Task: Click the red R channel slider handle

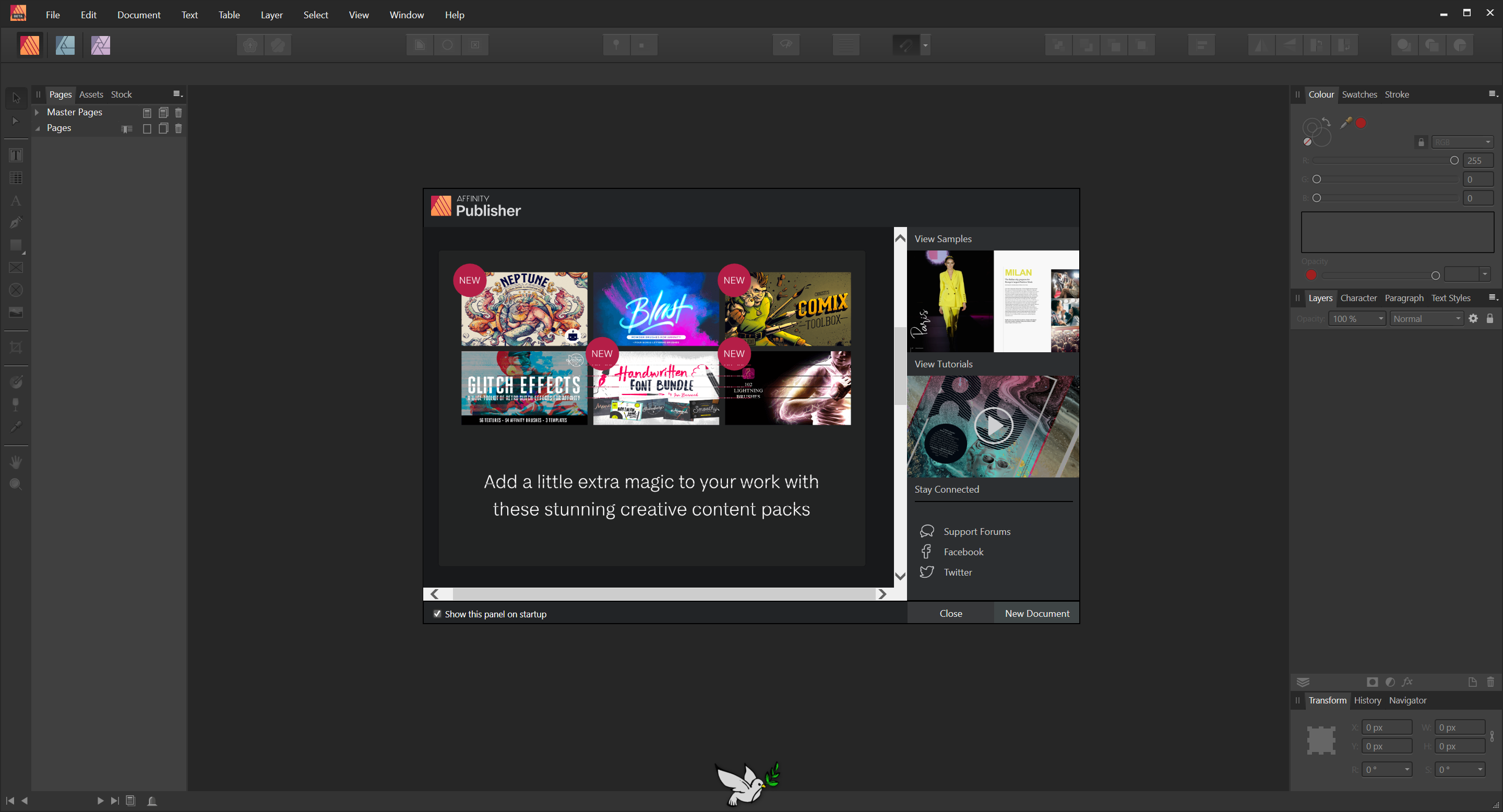Action: tap(1454, 160)
